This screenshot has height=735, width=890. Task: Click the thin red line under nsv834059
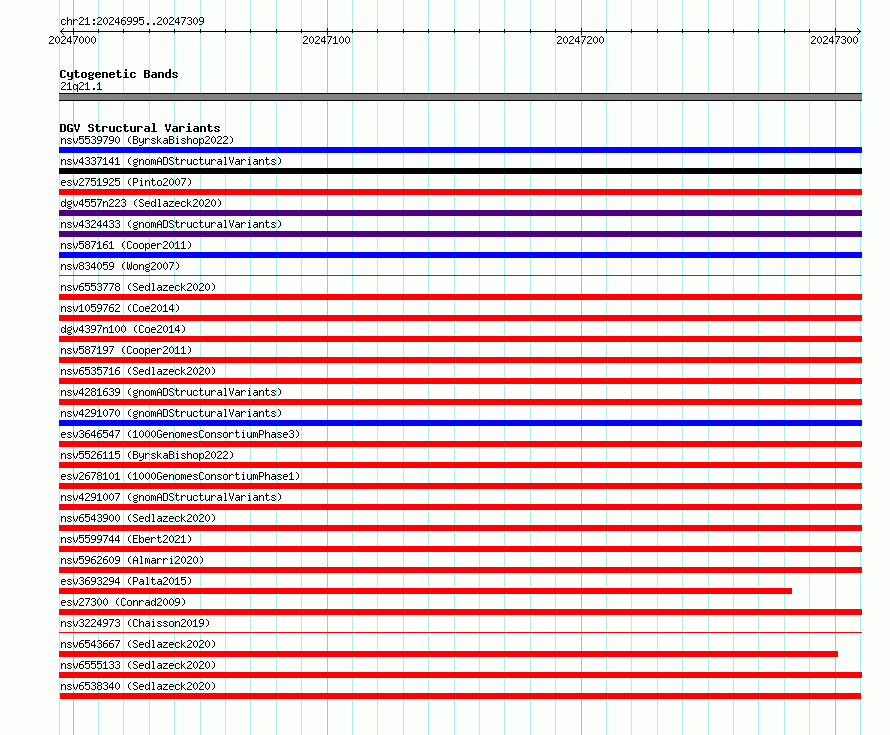tap(460, 275)
